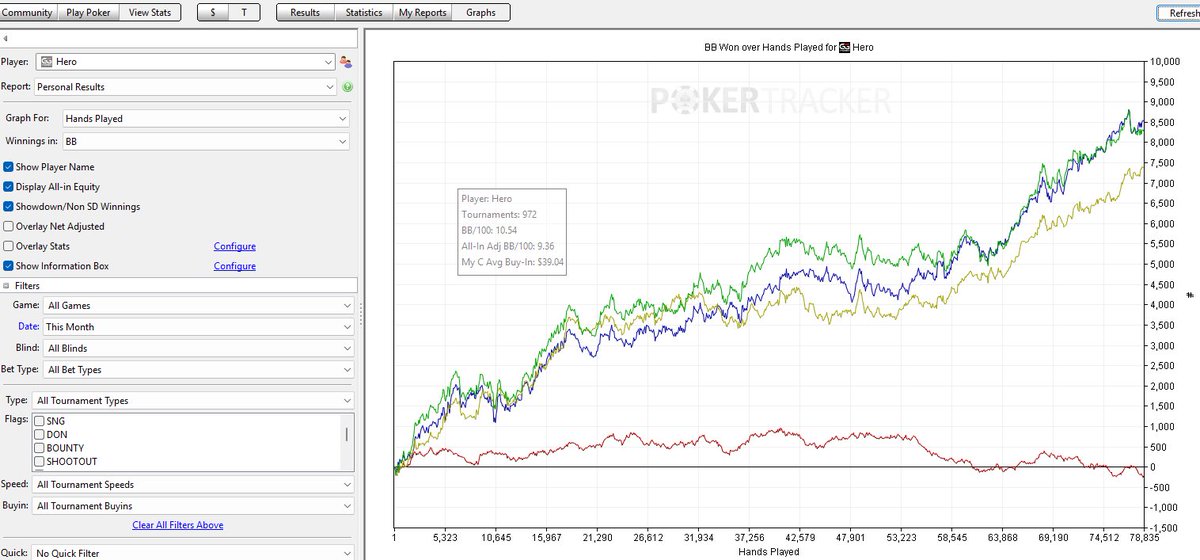1200x560 pixels.
Task: Open the Blind filter dropdown
Action: point(198,348)
